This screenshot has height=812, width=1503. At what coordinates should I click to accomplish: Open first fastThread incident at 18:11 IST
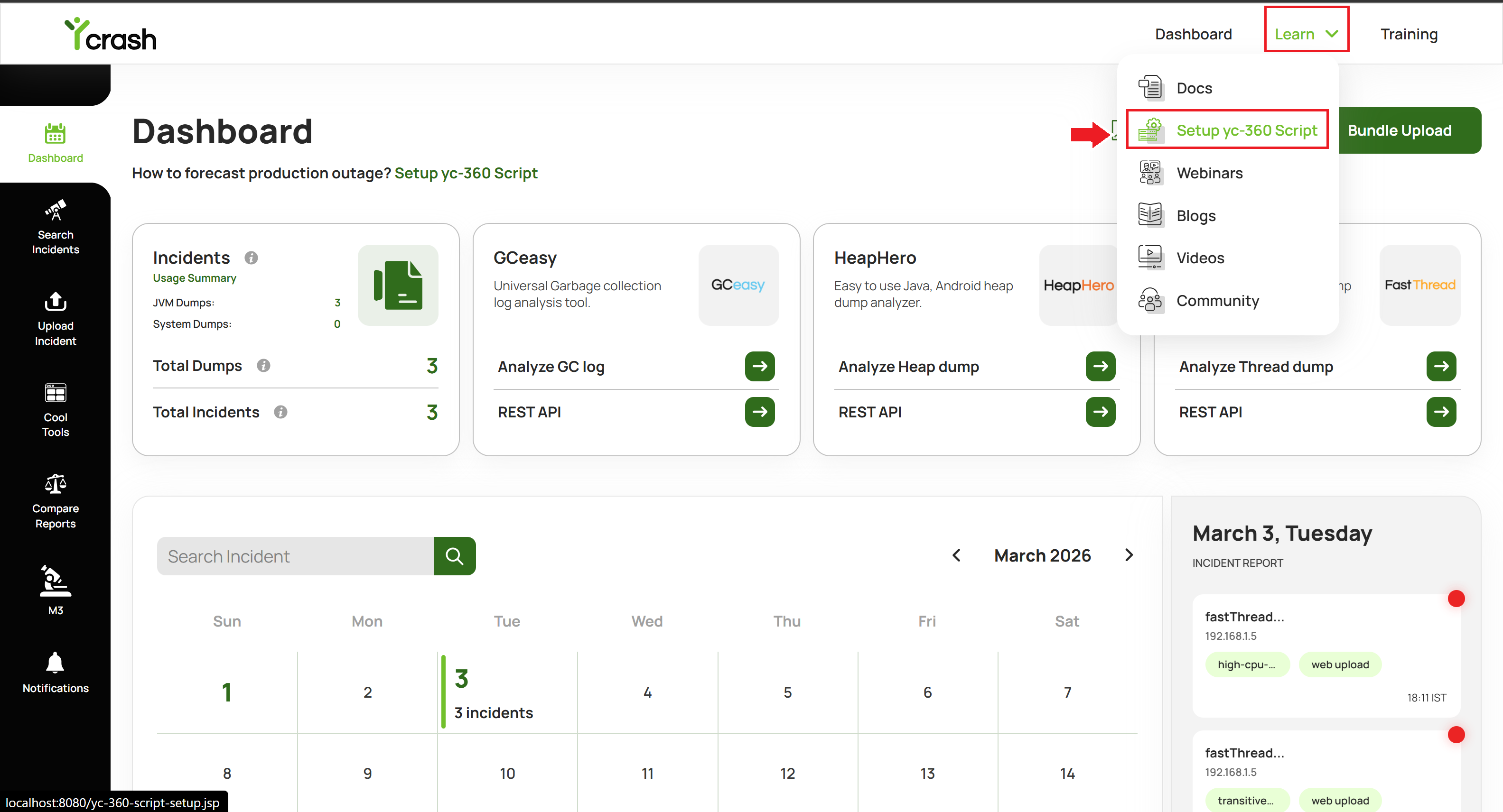tap(1326, 655)
